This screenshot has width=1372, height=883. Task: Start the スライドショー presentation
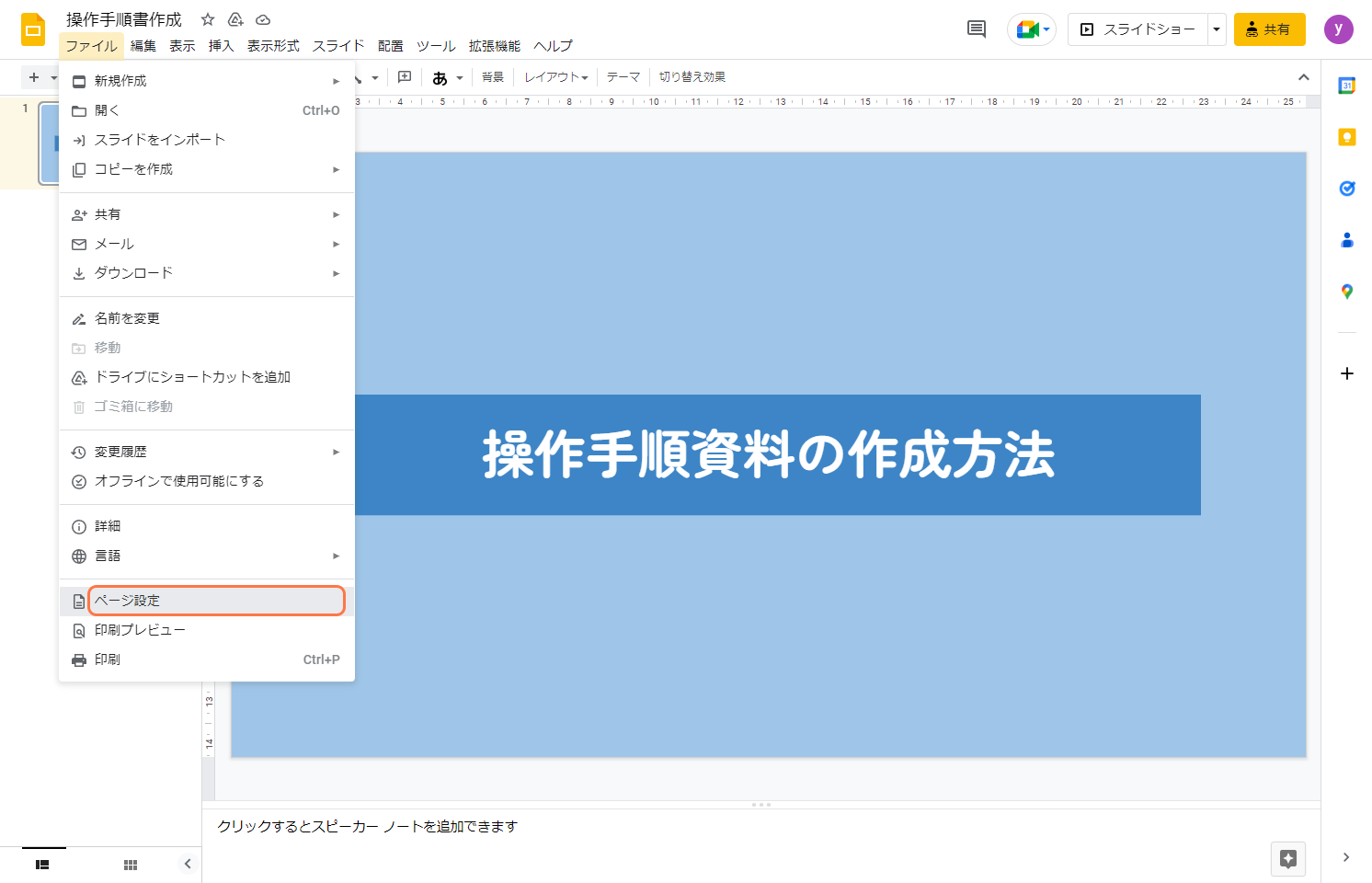1138,29
